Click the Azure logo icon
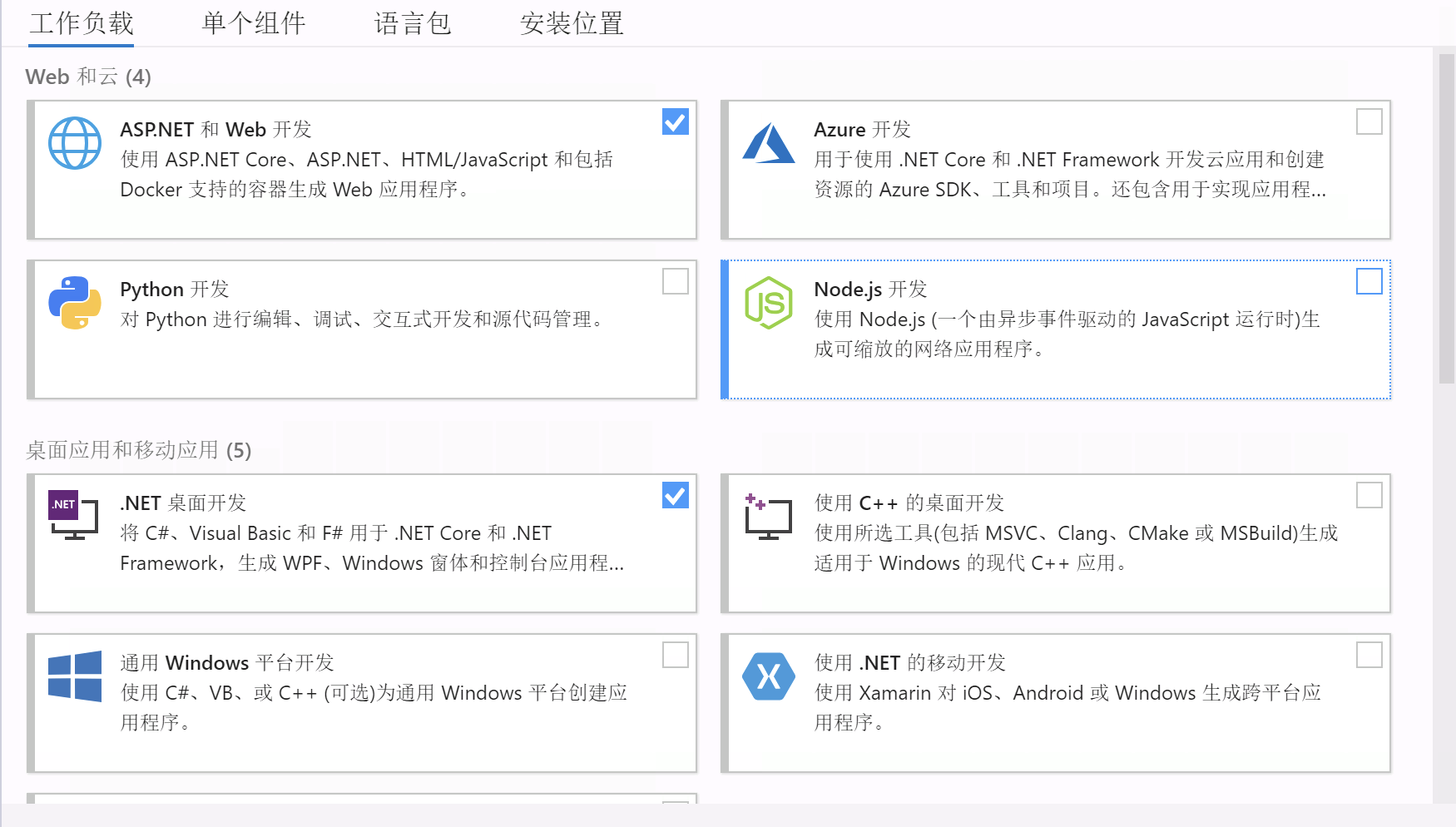 point(769,142)
